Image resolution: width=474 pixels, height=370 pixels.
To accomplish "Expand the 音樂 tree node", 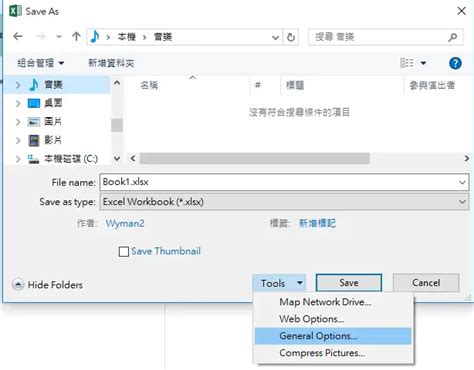I will [18, 85].
